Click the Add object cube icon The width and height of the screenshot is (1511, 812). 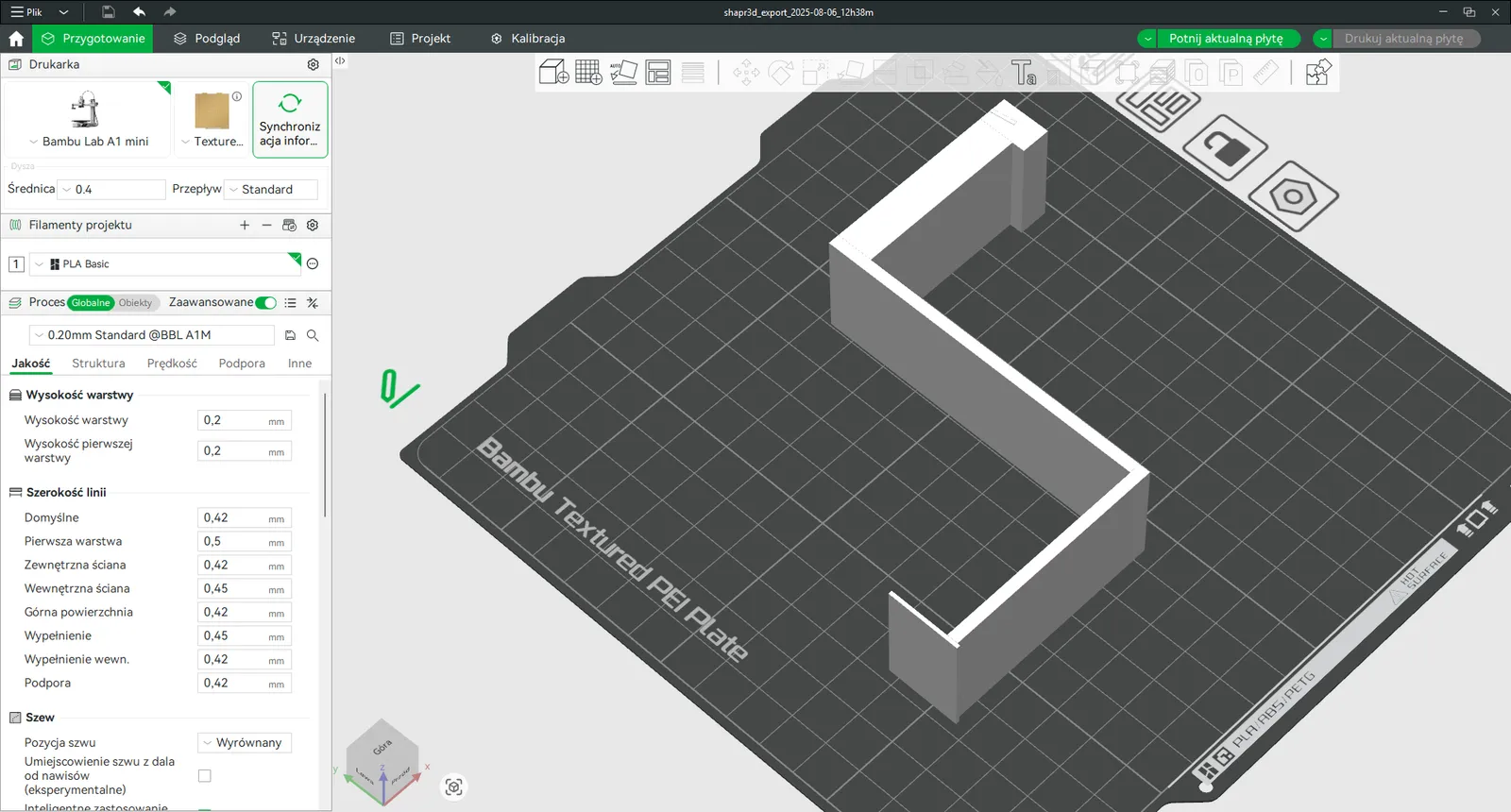pyautogui.click(x=553, y=72)
